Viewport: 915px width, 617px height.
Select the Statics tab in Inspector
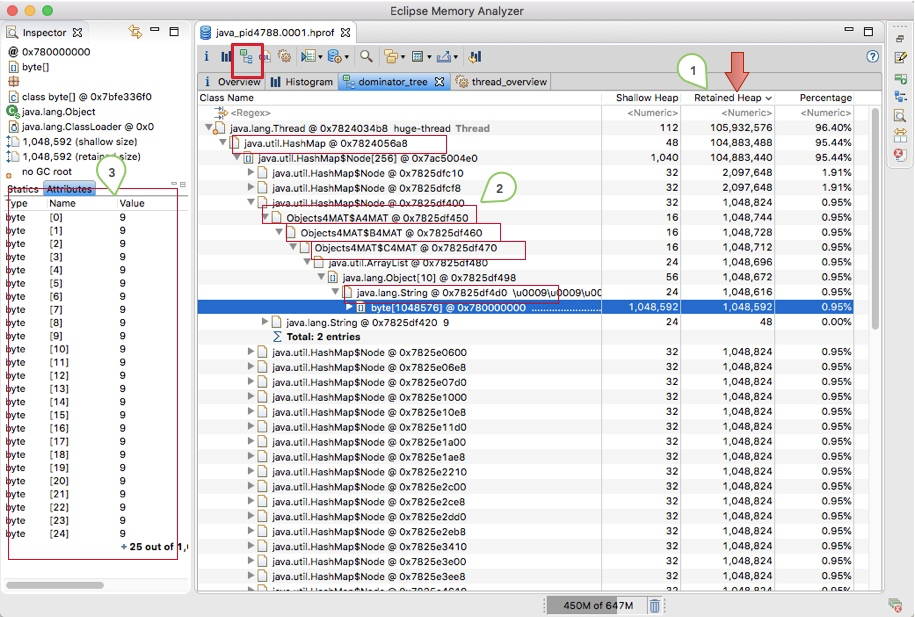tap(23, 189)
